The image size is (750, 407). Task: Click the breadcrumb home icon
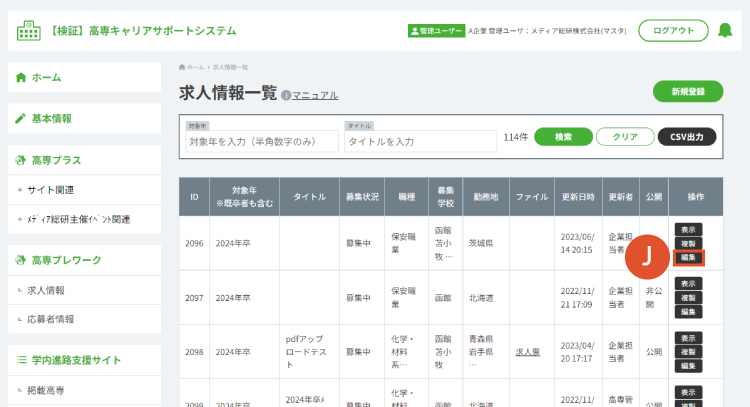coord(182,67)
